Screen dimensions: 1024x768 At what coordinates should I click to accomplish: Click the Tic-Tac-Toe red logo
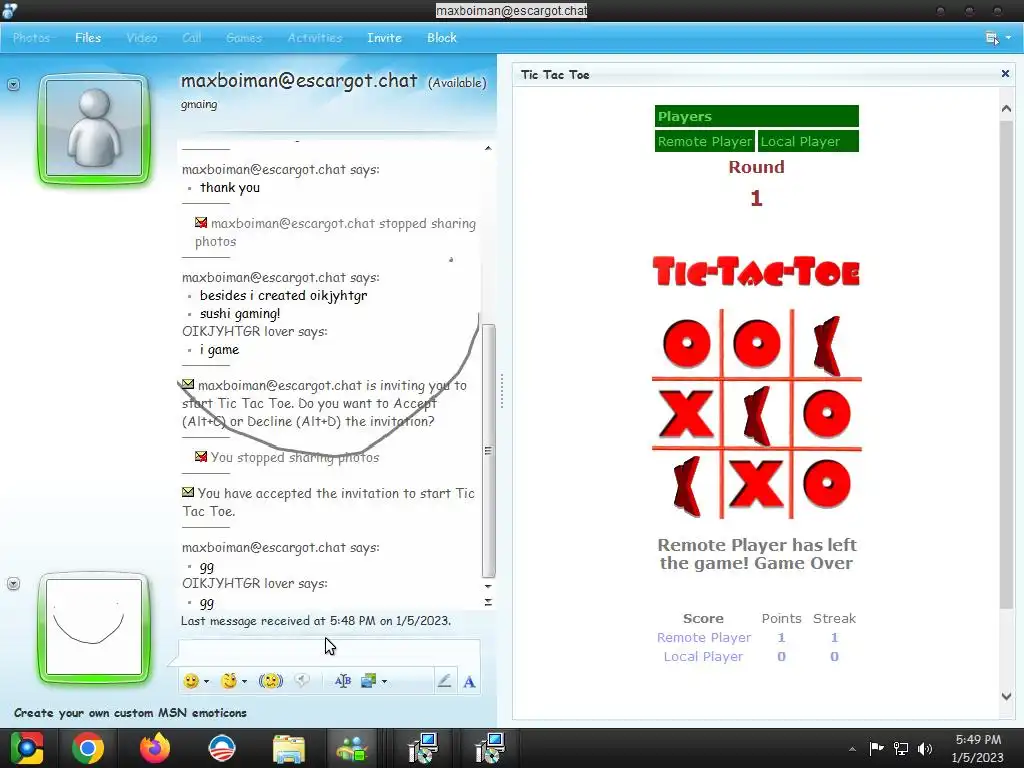[756, 272]
